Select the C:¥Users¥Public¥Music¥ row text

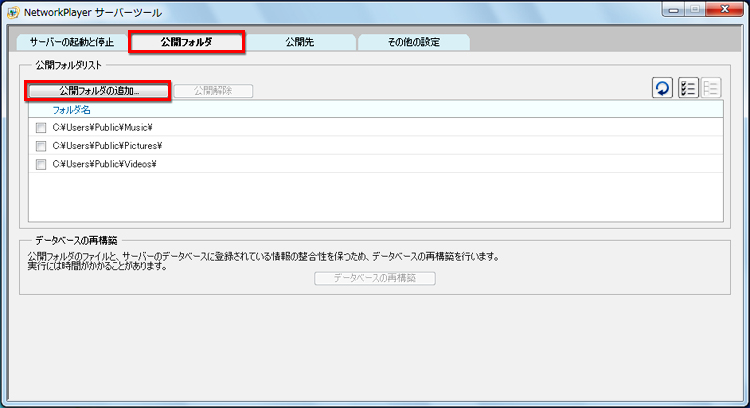pos(102,128)
